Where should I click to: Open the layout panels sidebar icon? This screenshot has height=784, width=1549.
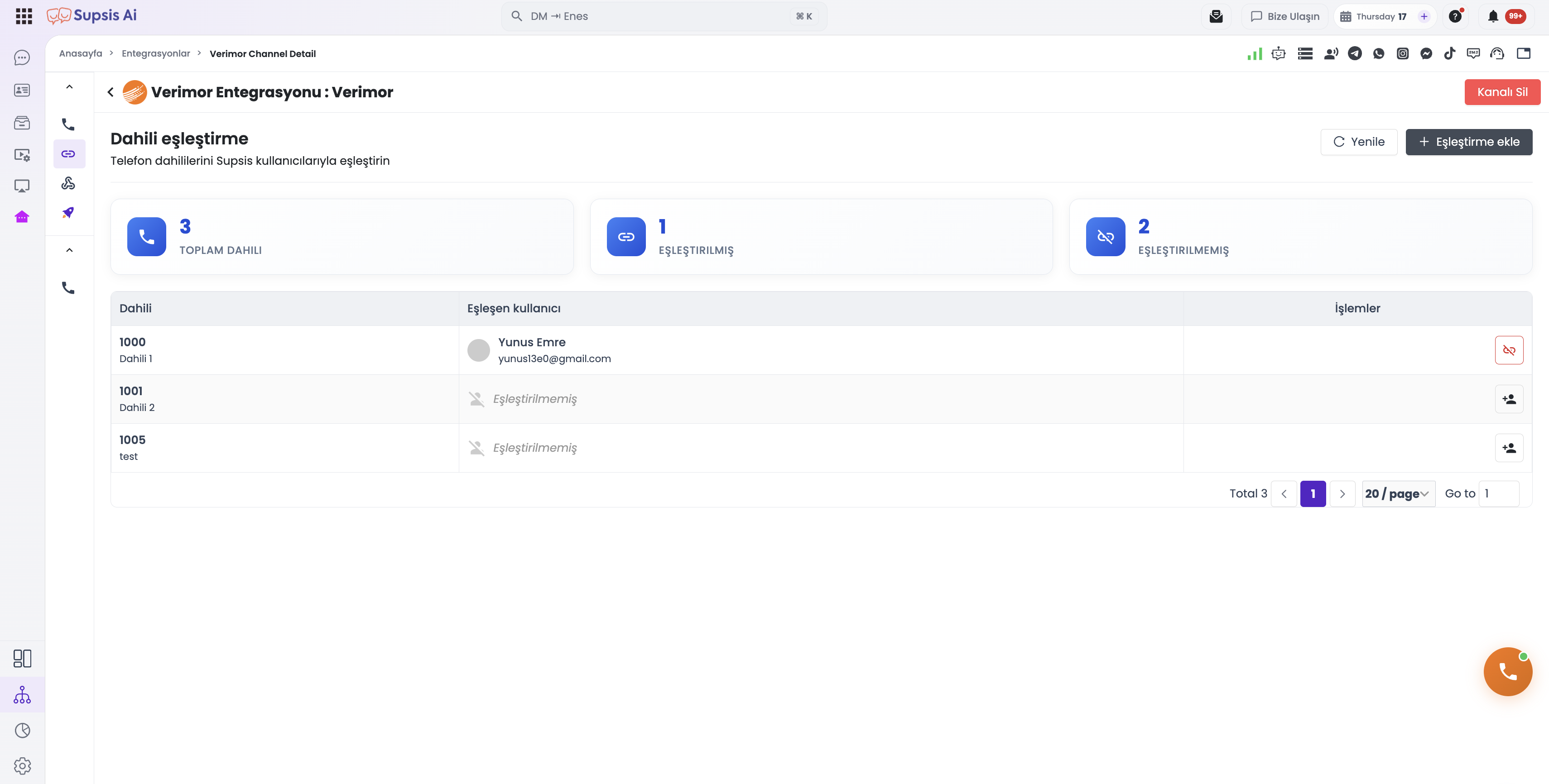pyautogui.click(x=22, y=659)
